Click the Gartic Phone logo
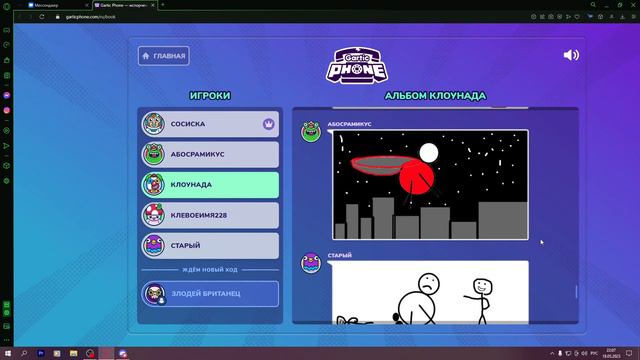The height and width of the screenshot is (360, 640). pos(357,65)
